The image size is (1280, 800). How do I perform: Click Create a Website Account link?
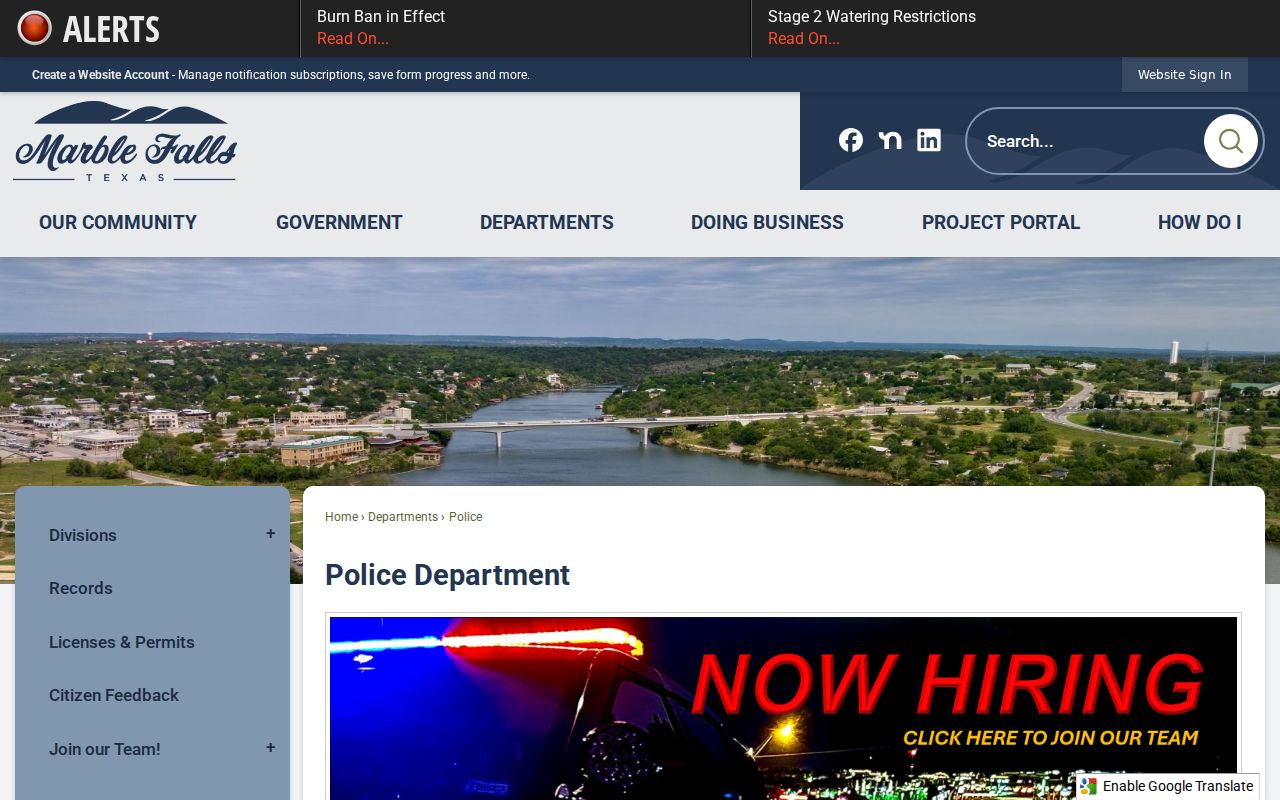coord(100,75)
